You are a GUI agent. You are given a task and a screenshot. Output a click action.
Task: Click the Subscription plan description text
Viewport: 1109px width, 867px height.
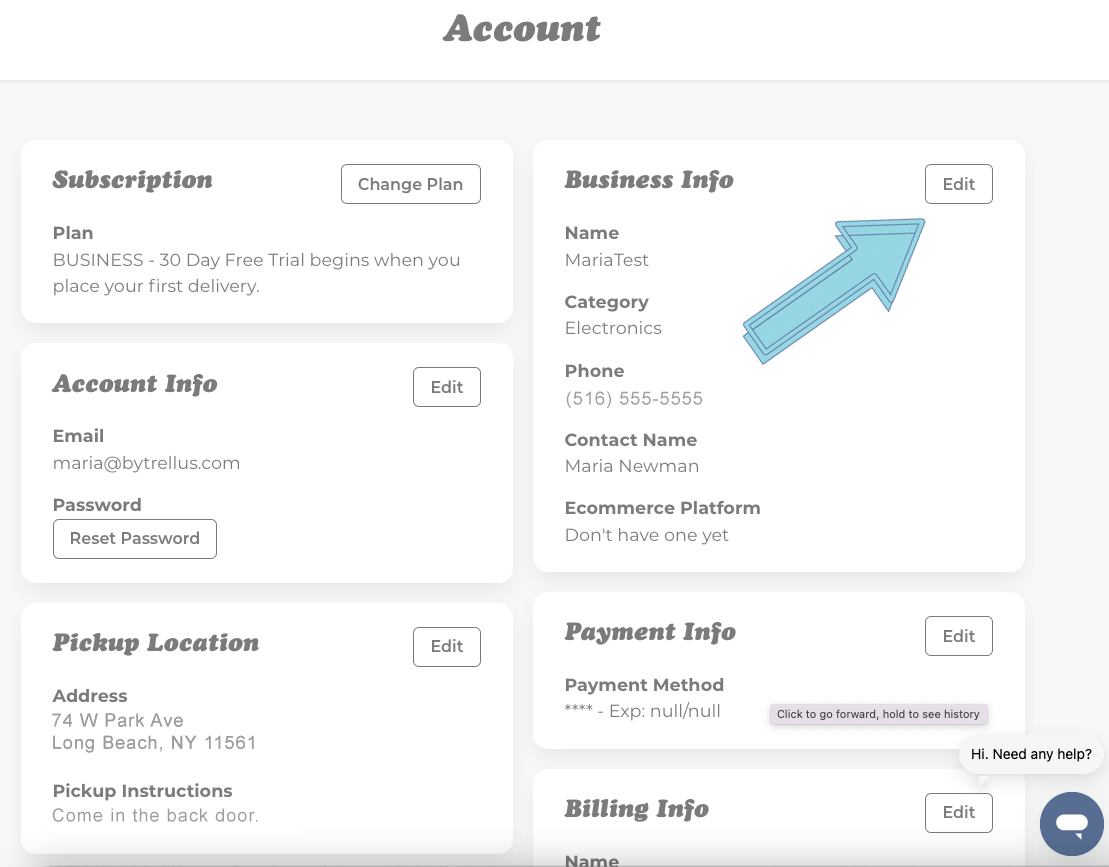[x=256, y=273]
